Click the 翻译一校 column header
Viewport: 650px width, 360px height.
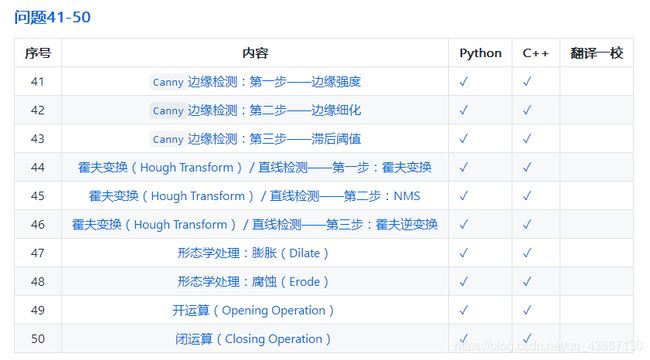597,53
